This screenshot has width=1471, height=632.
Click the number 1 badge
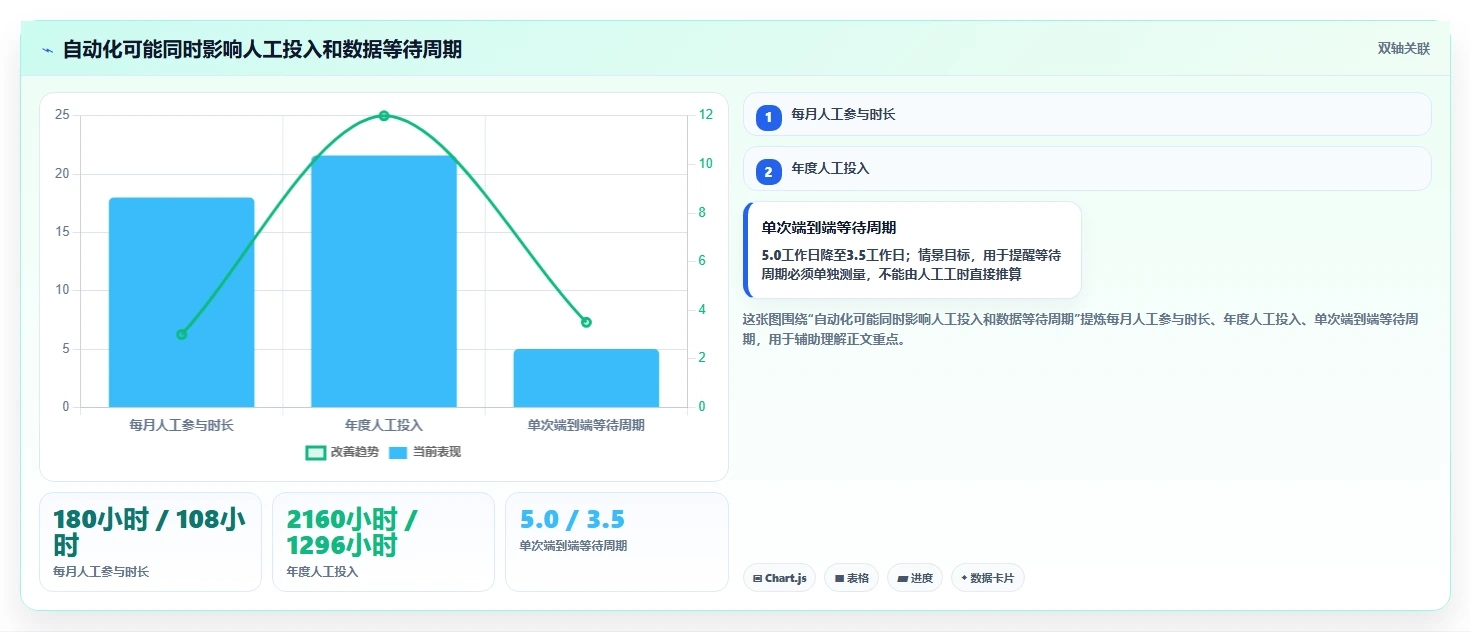(x=768, y=118)
